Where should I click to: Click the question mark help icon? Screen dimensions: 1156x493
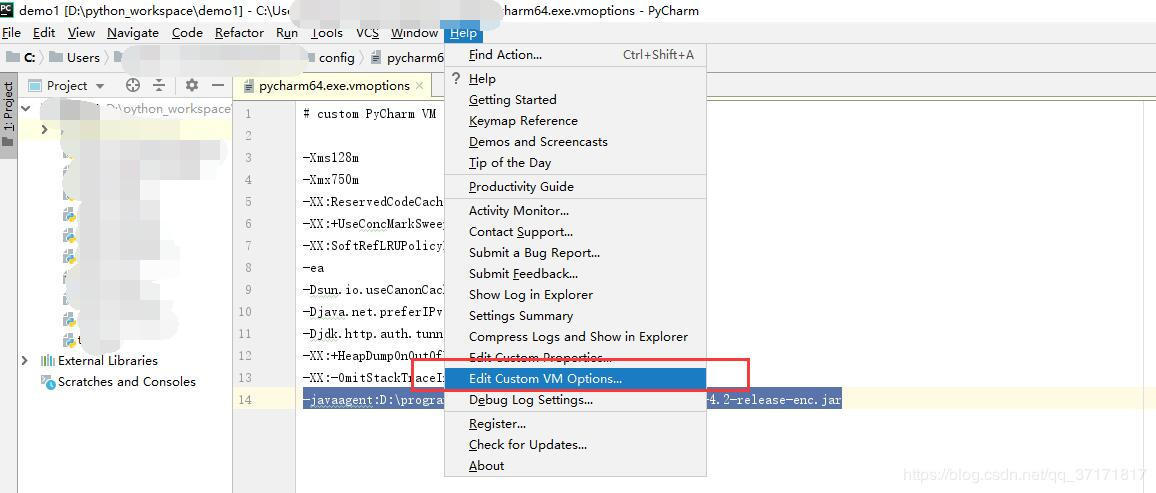tap(456, 78)
